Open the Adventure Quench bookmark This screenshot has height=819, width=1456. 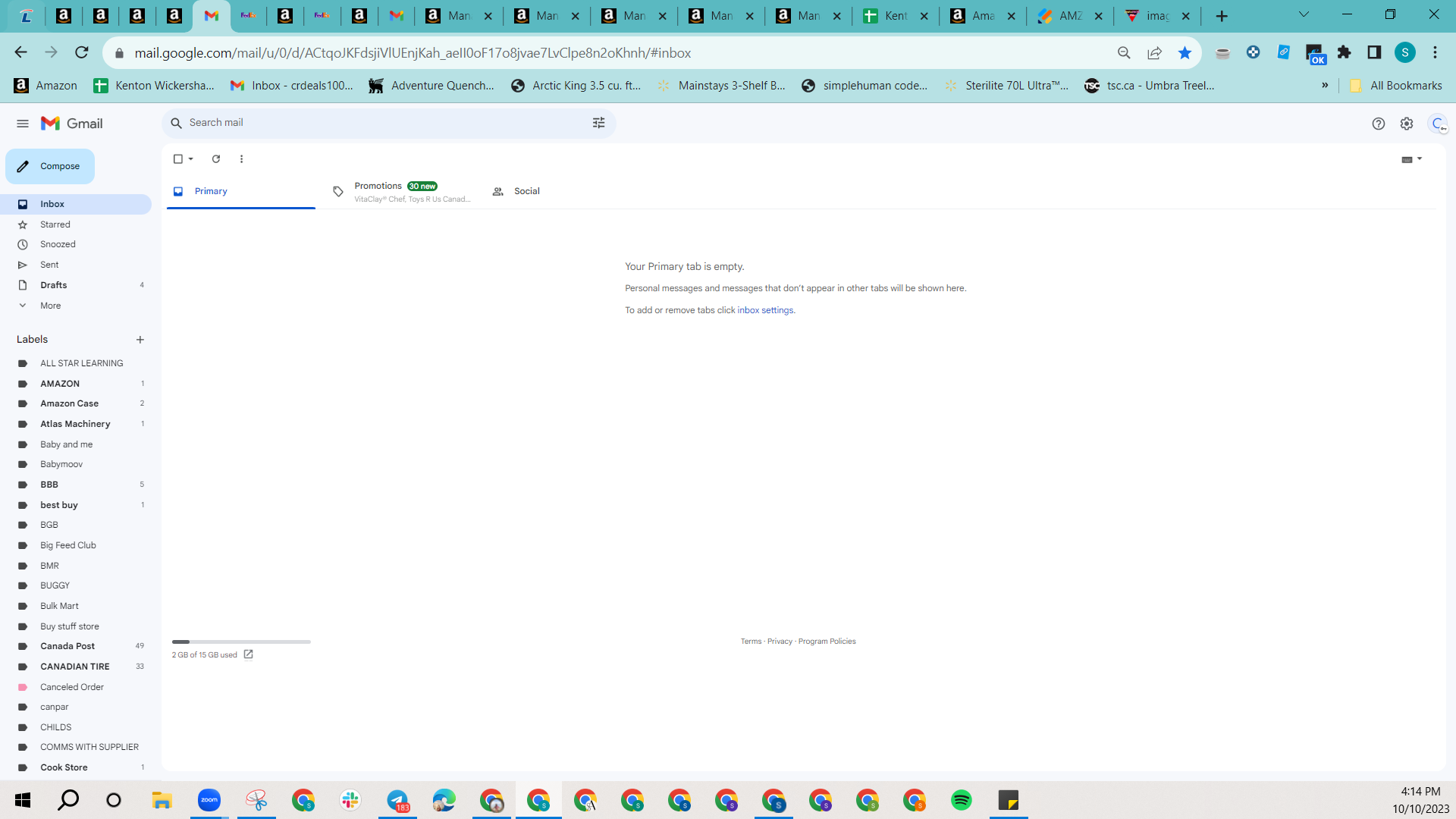[431, 86]
